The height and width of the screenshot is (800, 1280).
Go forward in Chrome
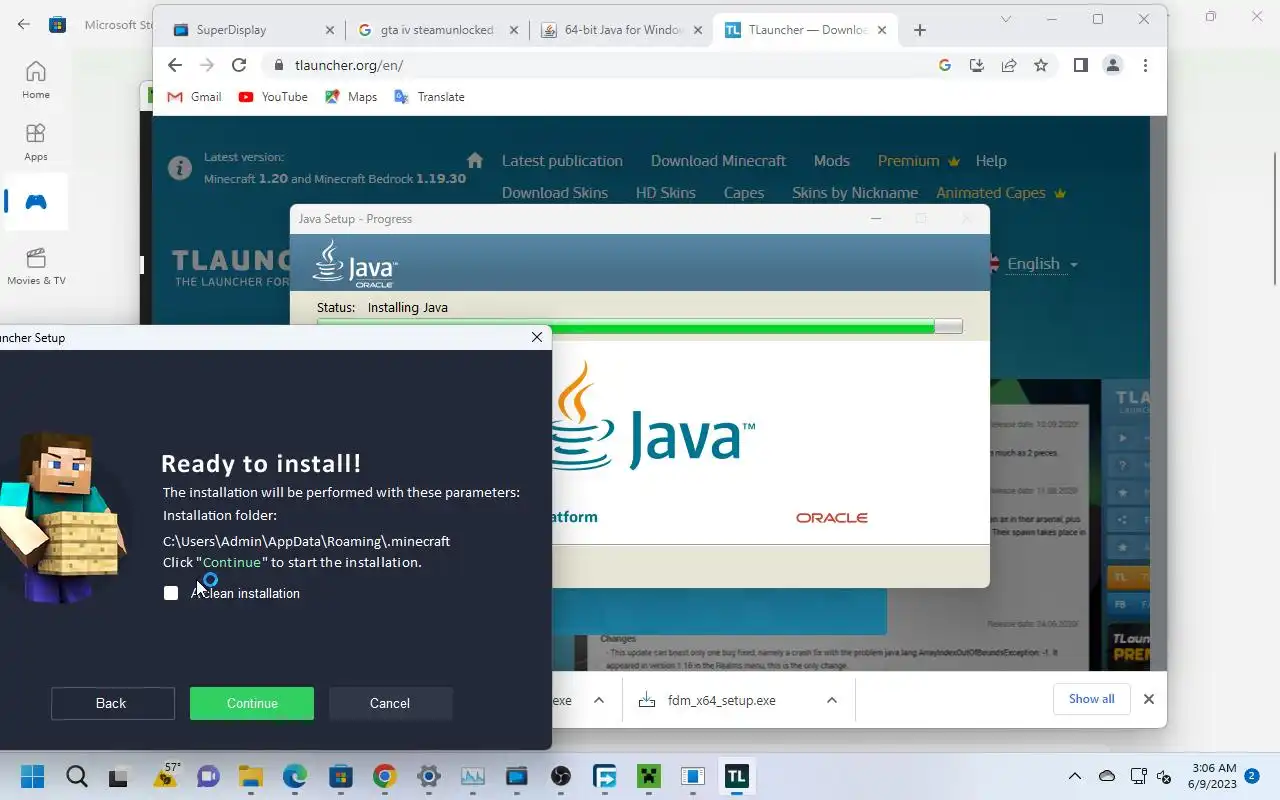[207, 65]
